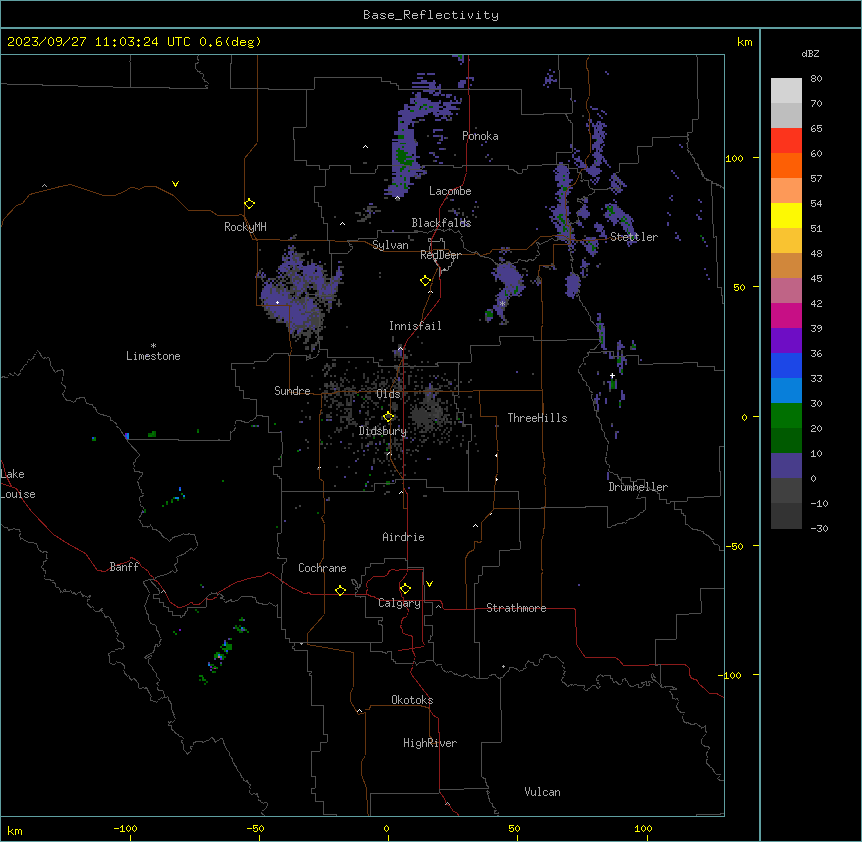
Task: Pick the orange 60-57 dBZ legend swatch
Action: [786, 165]
